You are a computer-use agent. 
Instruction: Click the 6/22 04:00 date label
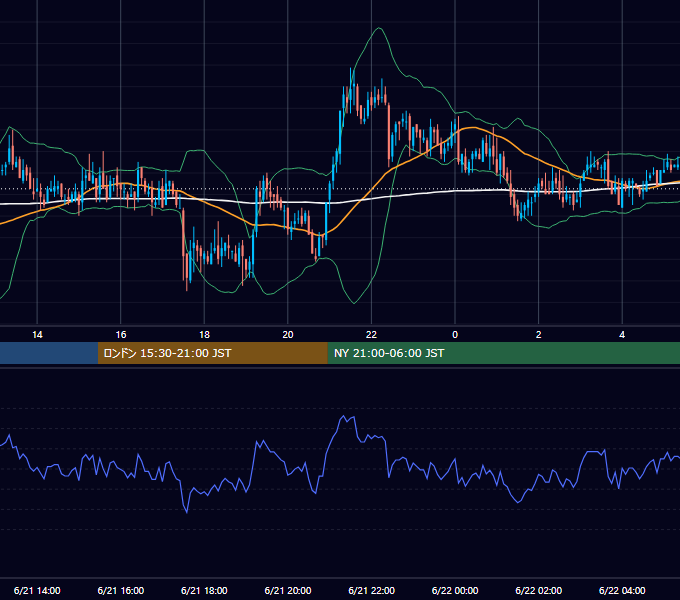pos(622,590)
